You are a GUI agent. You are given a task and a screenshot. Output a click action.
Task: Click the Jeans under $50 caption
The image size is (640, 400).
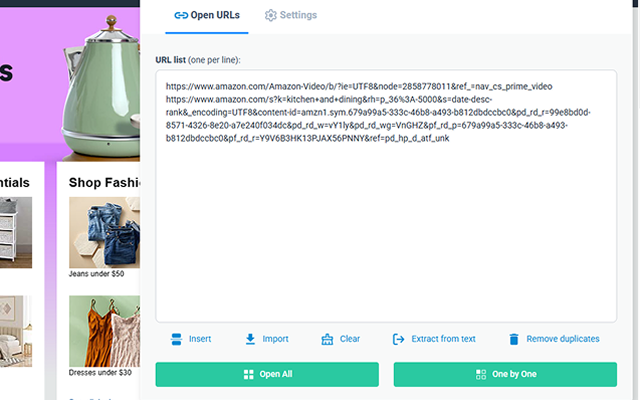pyautogui.click(x=96, y=274)
